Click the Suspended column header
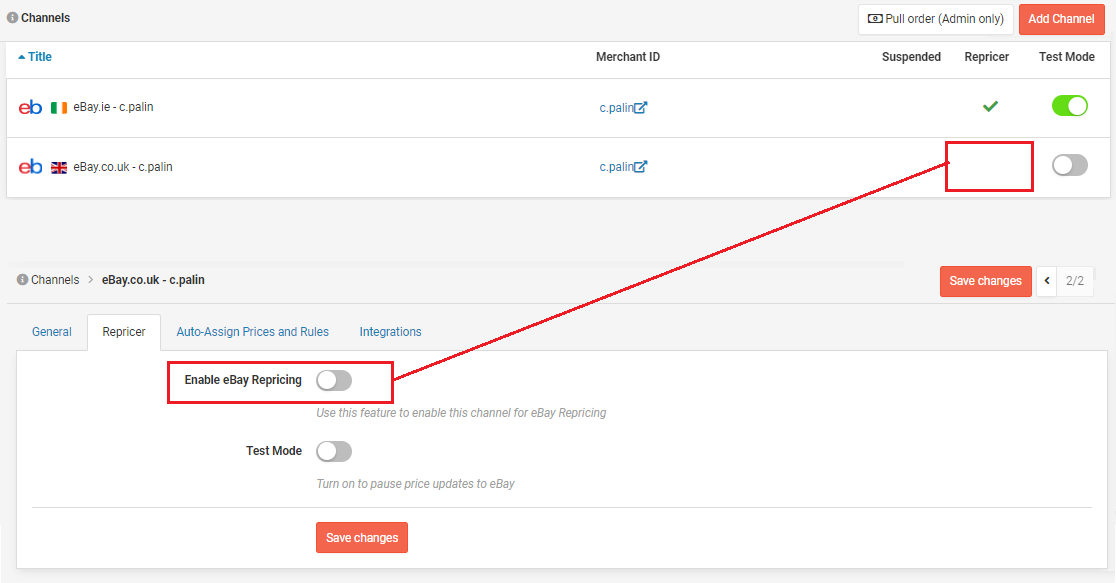The height and width of the screenshot is (583, 1116). (x=911, y=57)
